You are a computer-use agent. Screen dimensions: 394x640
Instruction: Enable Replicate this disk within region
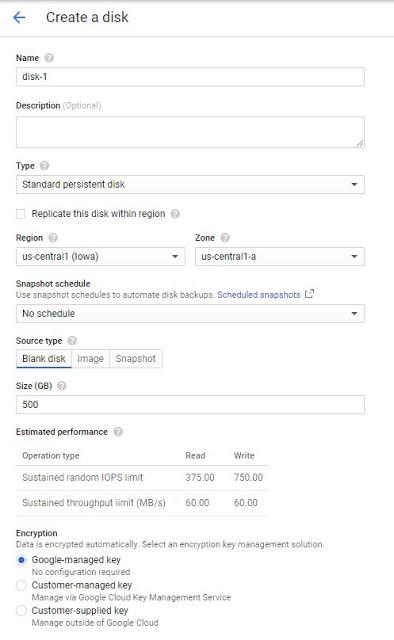pos(20,214)
